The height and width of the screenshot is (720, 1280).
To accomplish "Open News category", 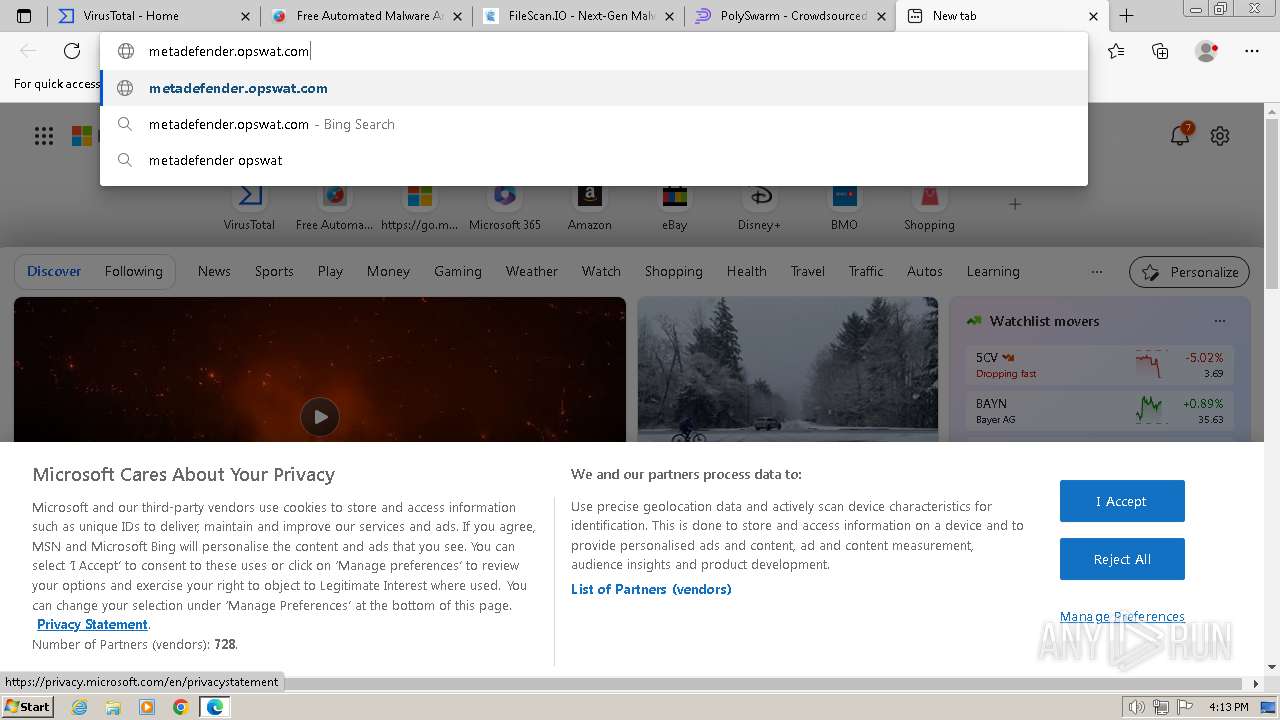I will pos(214,271).
